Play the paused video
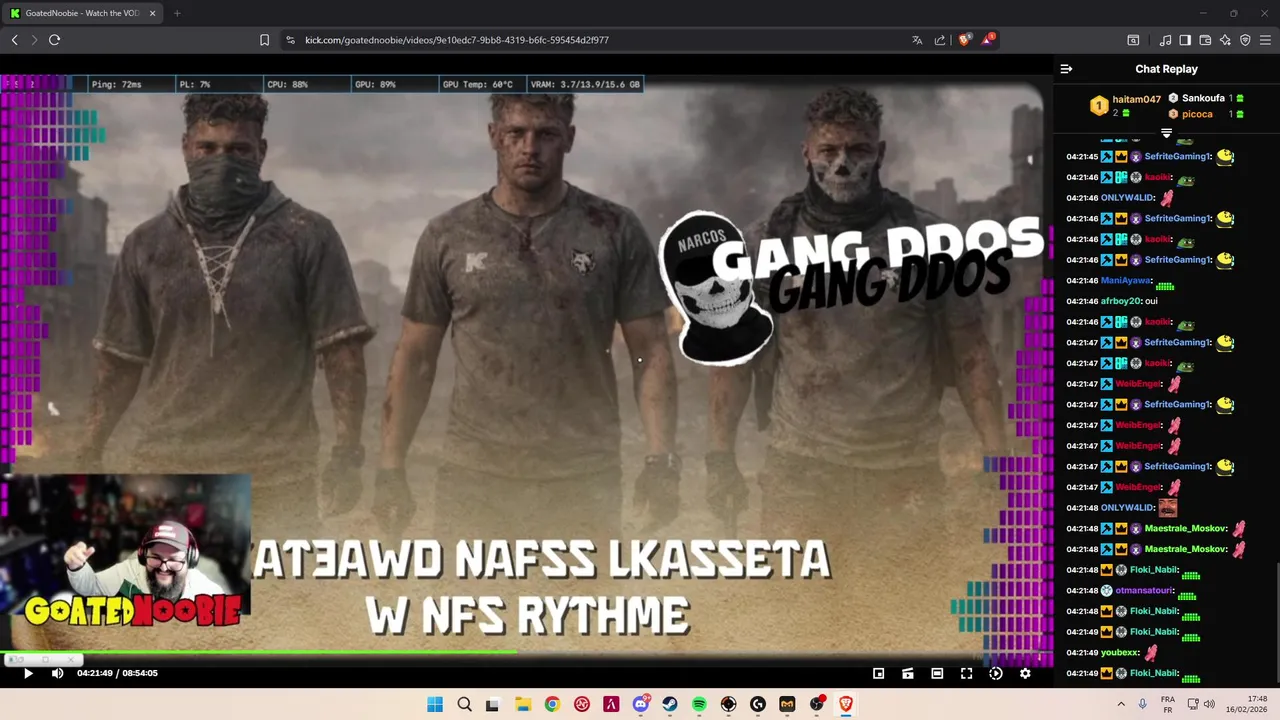This screenshot has height=720, width=1280. coord(28,673)
